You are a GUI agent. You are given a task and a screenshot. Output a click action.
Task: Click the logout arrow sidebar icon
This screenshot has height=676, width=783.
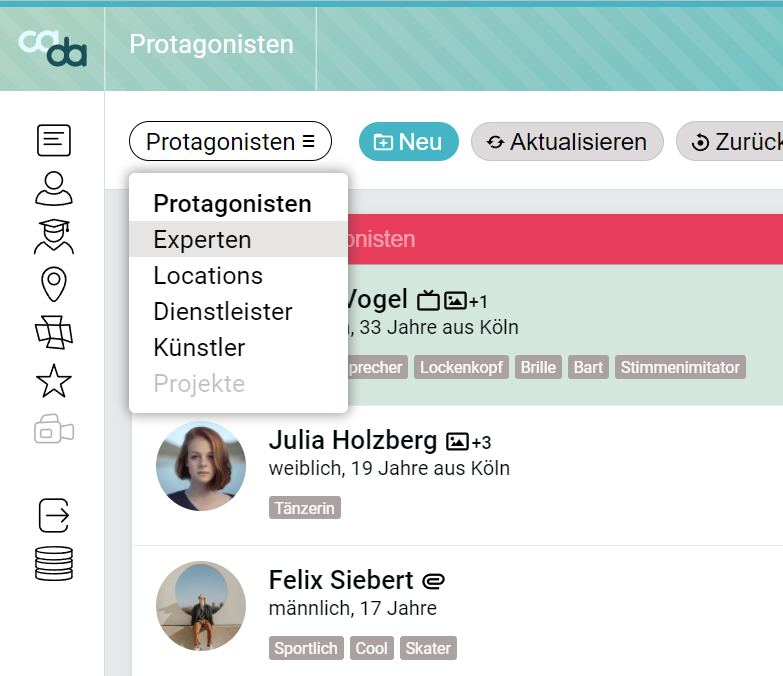tap(53, 516)
